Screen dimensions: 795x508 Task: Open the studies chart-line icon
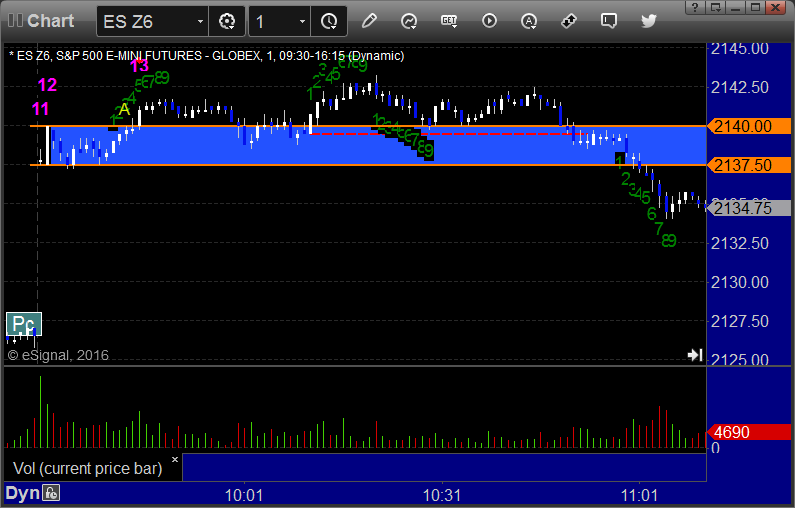[x=409, y=21]
